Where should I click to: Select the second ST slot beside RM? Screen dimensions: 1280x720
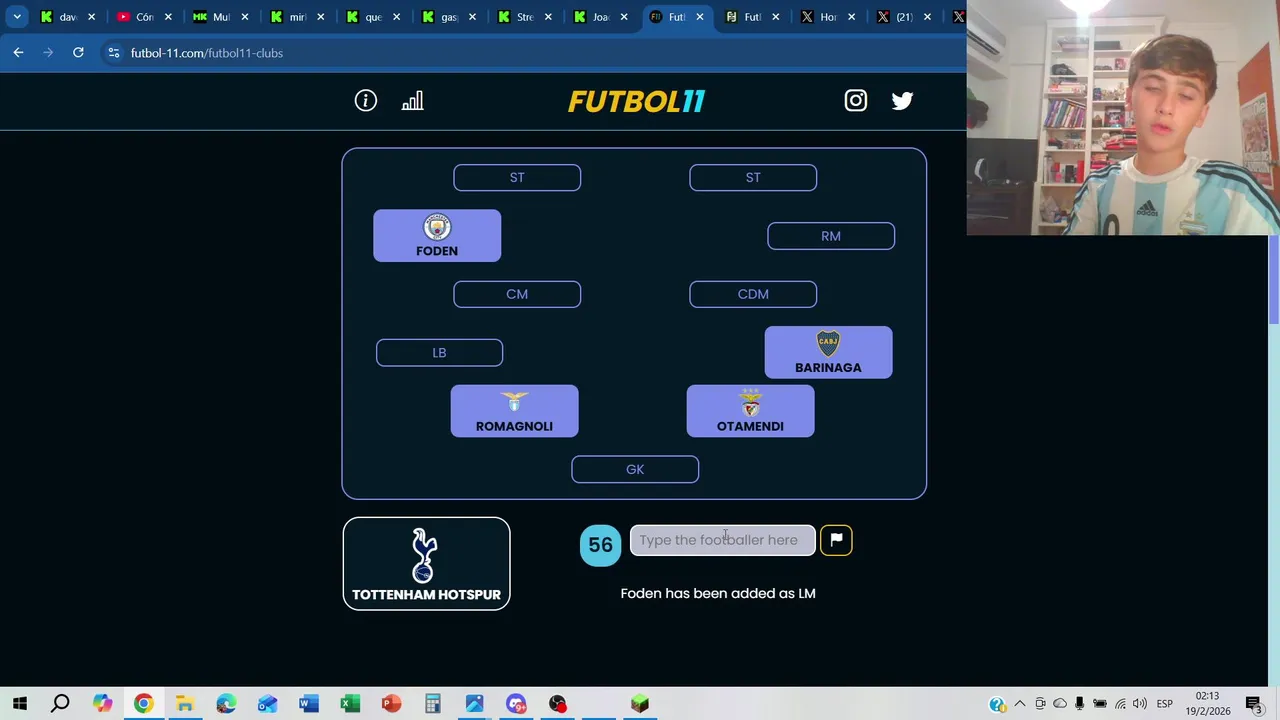[x=753, y=177]
